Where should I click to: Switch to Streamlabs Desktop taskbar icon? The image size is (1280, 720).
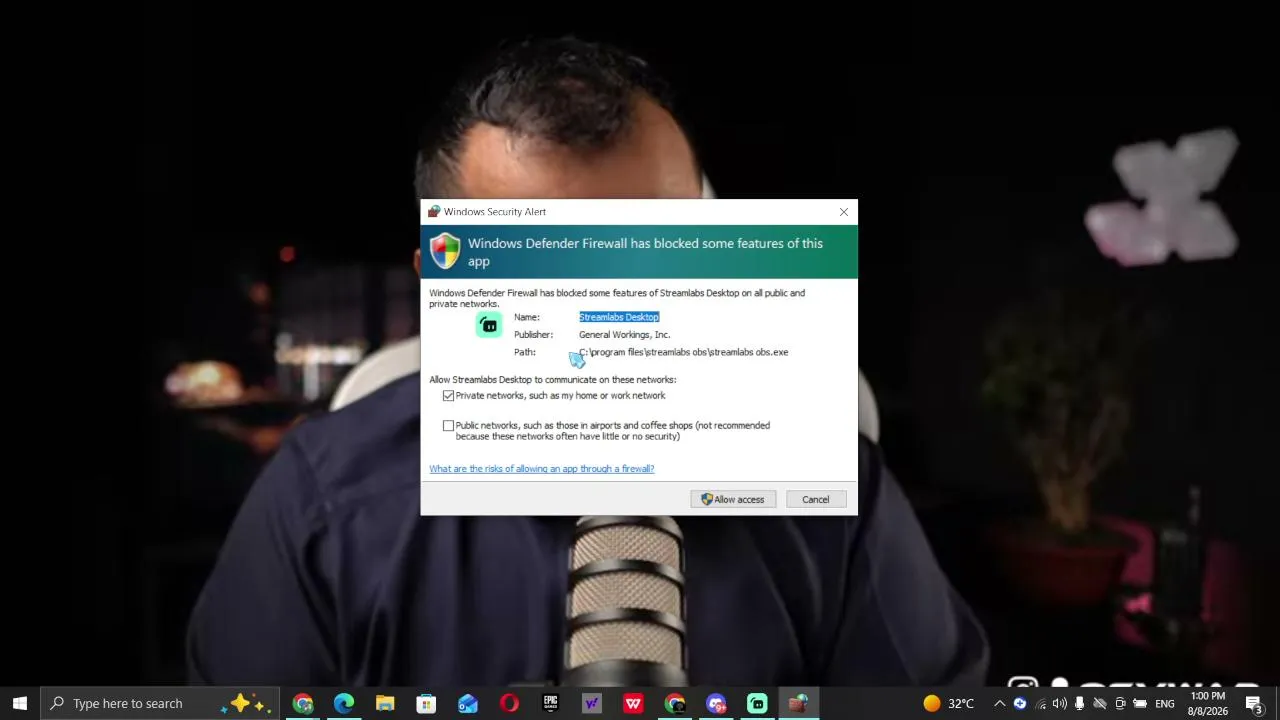tap(757, 703)
